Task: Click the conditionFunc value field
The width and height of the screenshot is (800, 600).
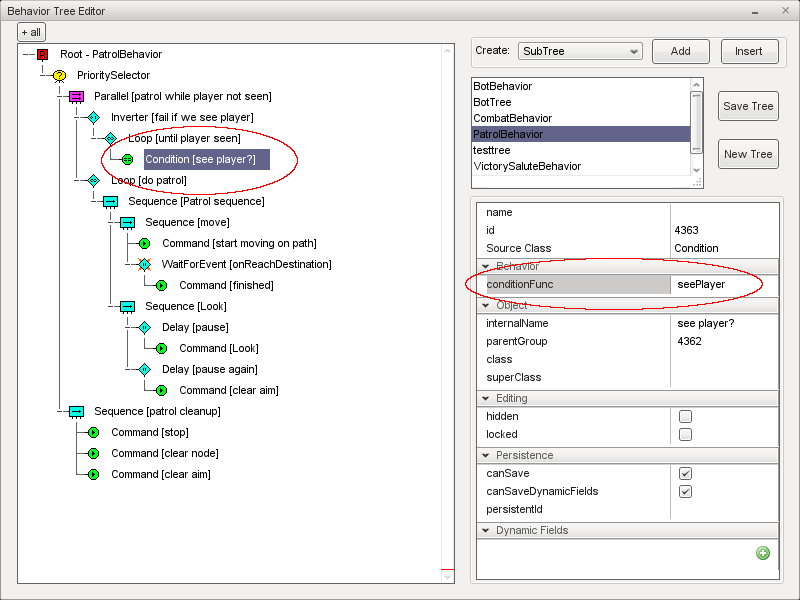Action: [724, 285]
